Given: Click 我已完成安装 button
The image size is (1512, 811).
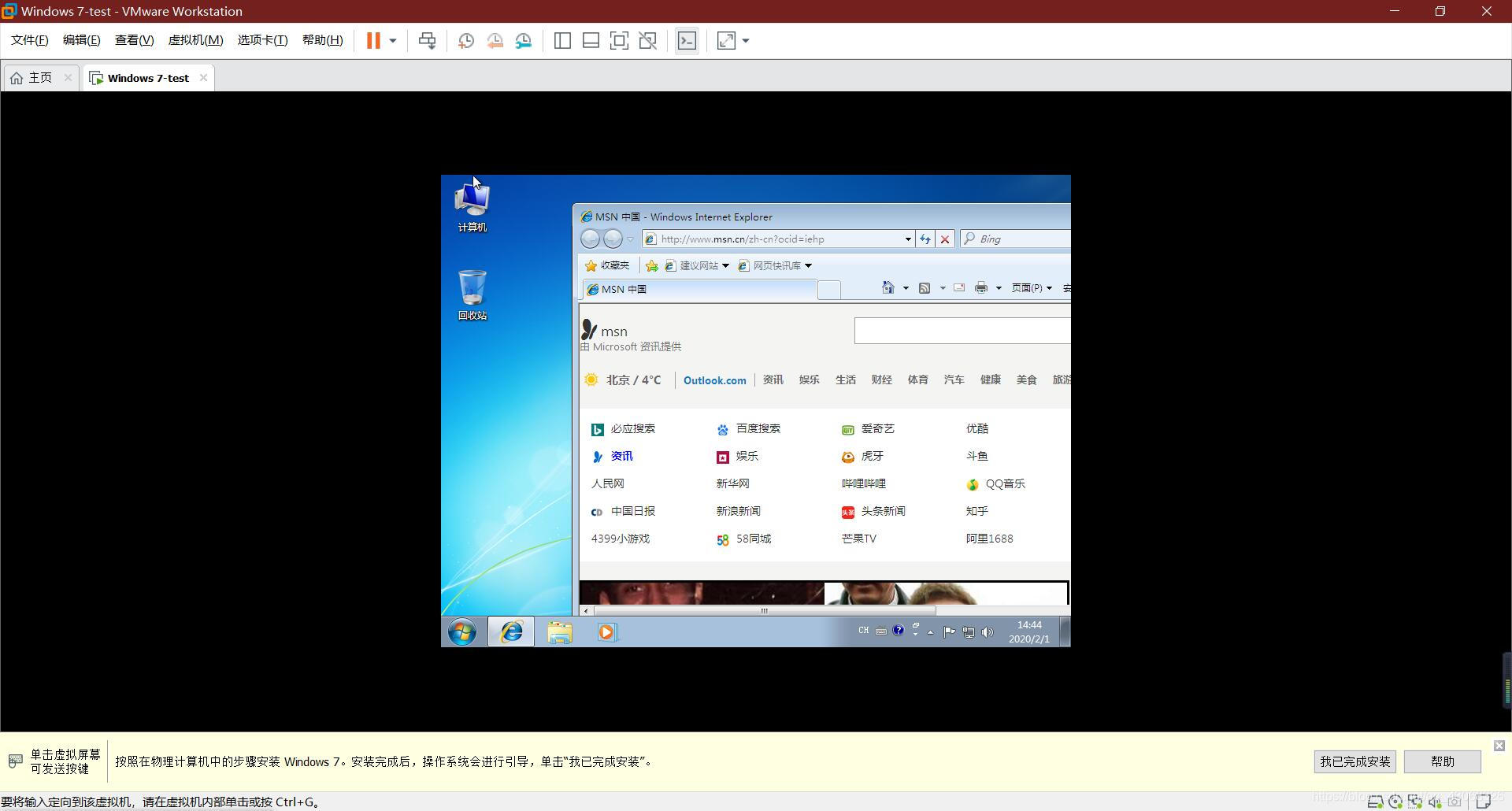Looking at the screenshot, I should (1354, 761).
